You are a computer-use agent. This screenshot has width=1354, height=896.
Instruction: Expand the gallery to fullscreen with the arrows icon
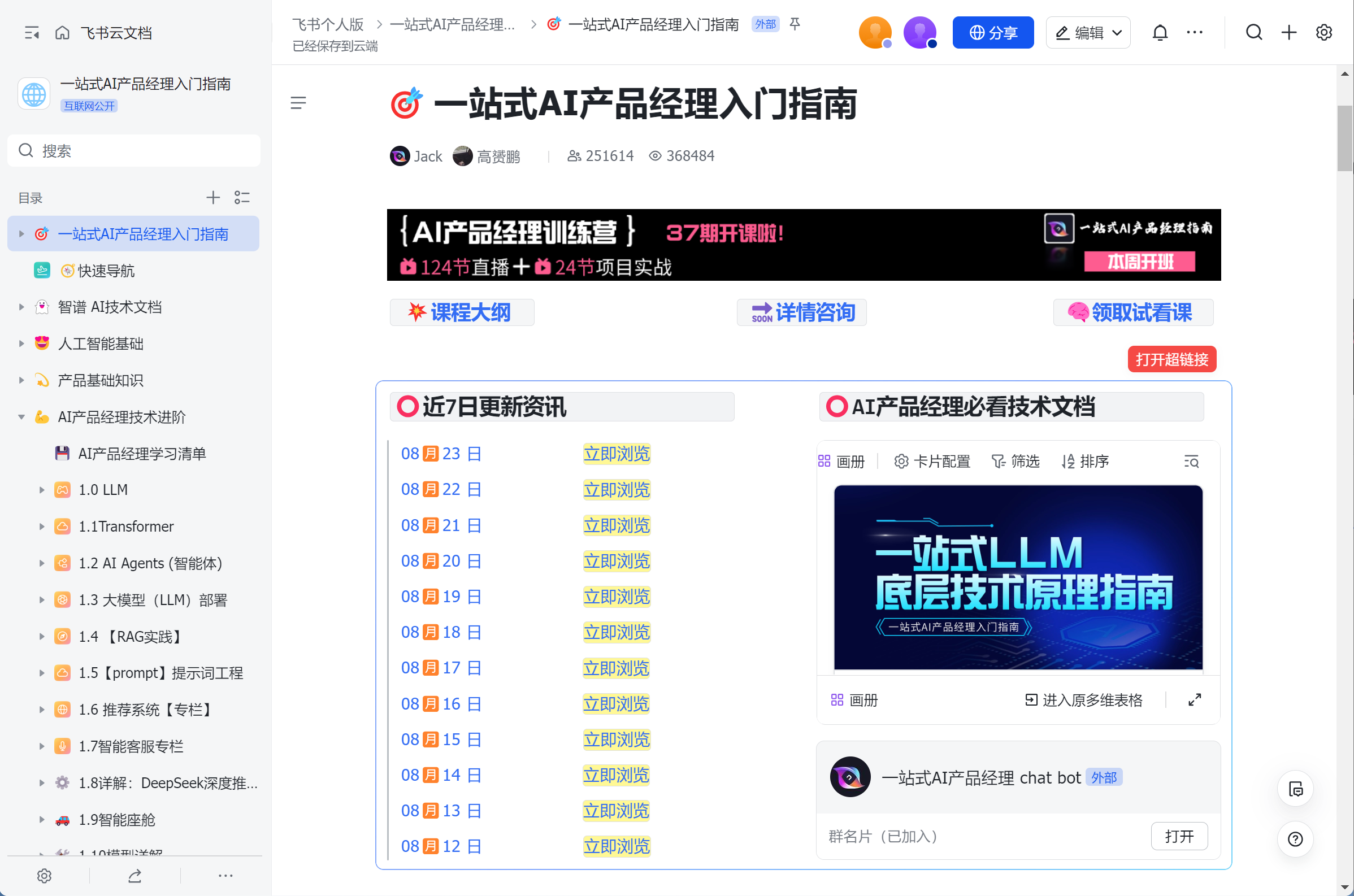pyautogui.click(x=1194, y=699)
